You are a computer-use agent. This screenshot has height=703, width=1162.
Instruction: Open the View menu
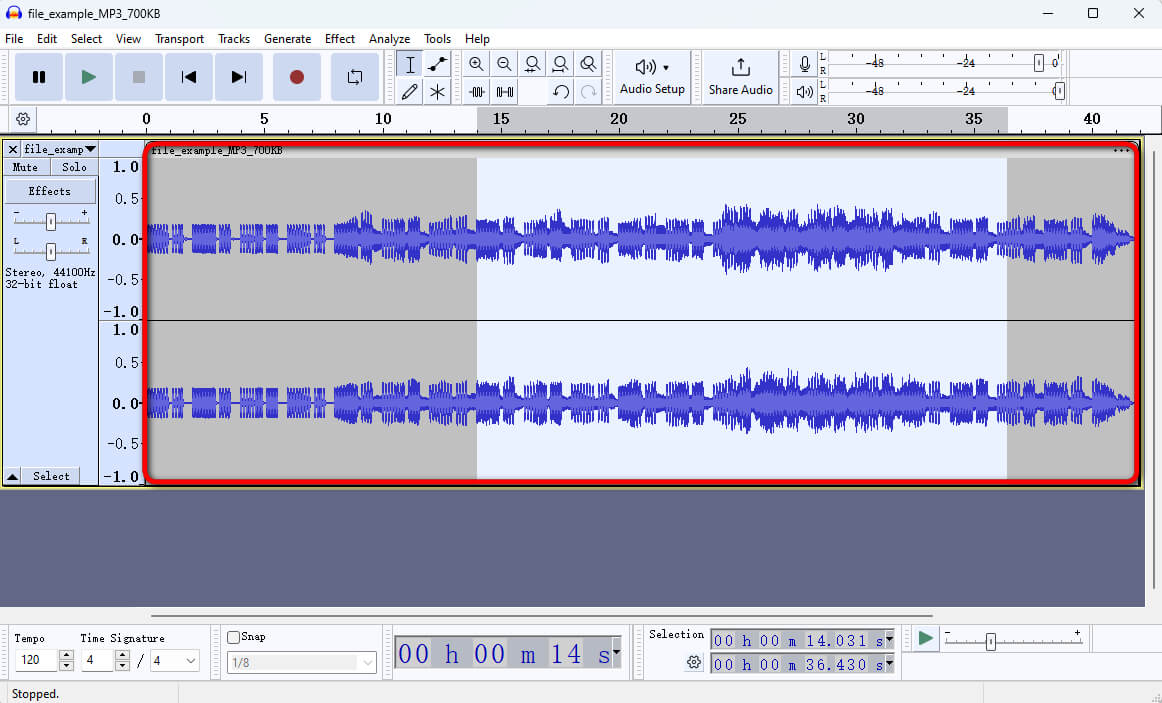click(x=128, y=39)
